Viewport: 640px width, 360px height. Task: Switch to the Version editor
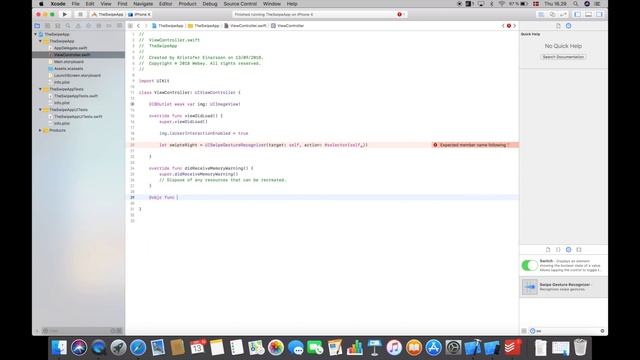point(563,14)
